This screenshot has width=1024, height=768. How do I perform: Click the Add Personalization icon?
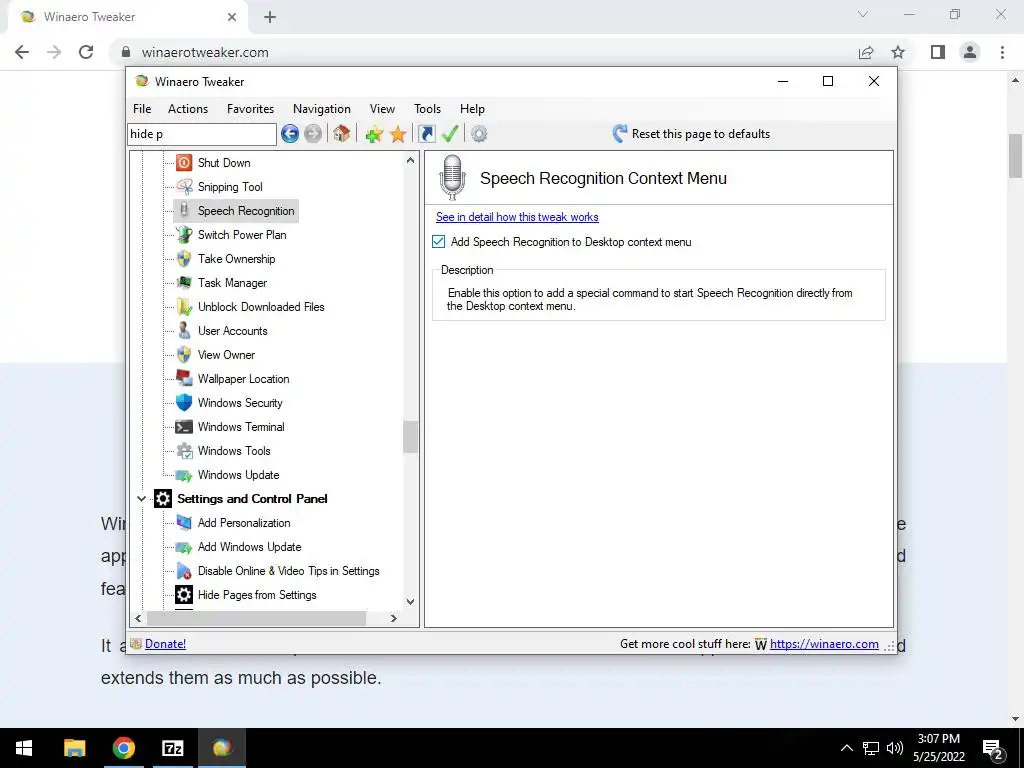tap(184, 522)
